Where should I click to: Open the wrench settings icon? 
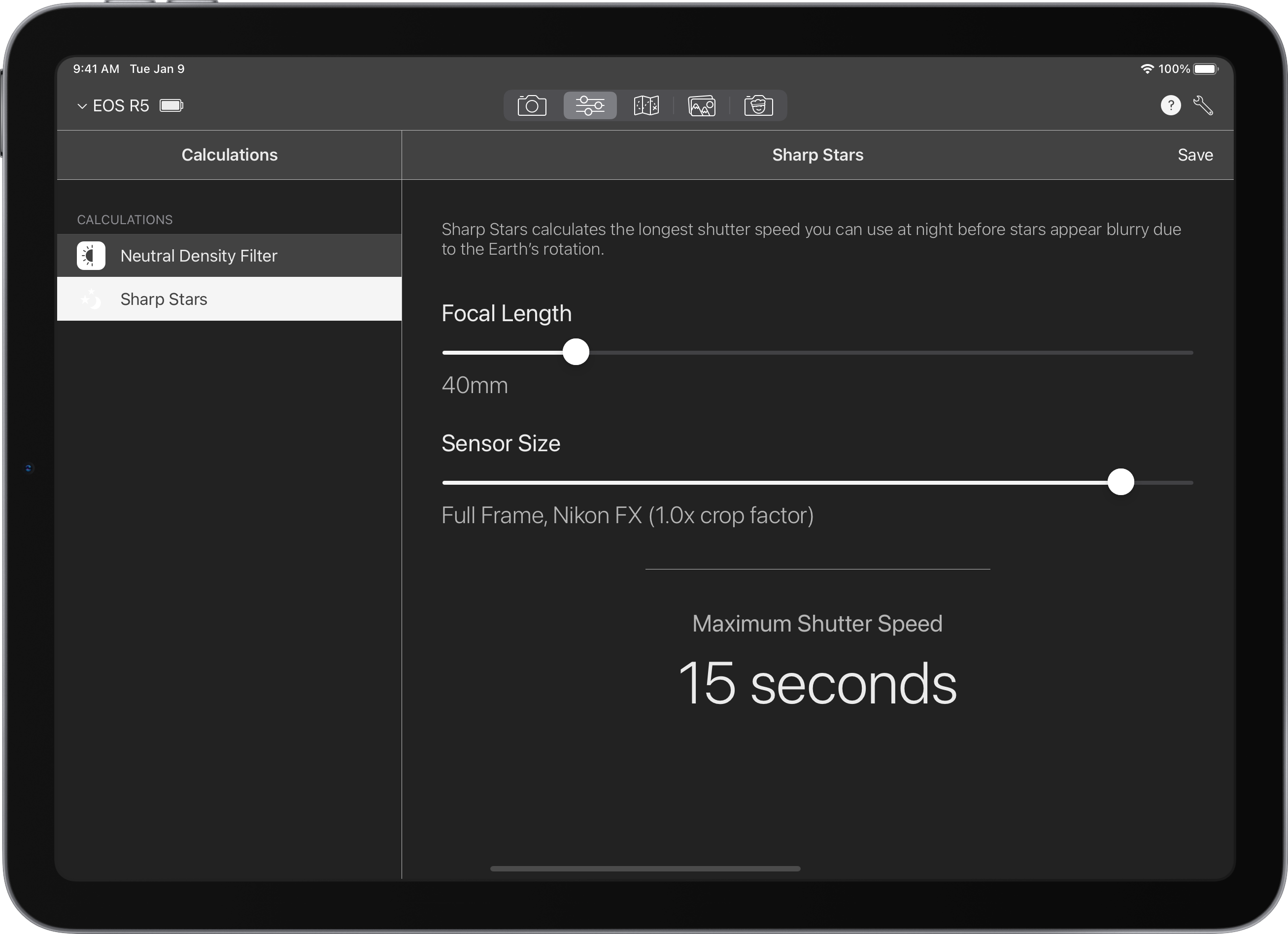click(x=1203, y=105)
